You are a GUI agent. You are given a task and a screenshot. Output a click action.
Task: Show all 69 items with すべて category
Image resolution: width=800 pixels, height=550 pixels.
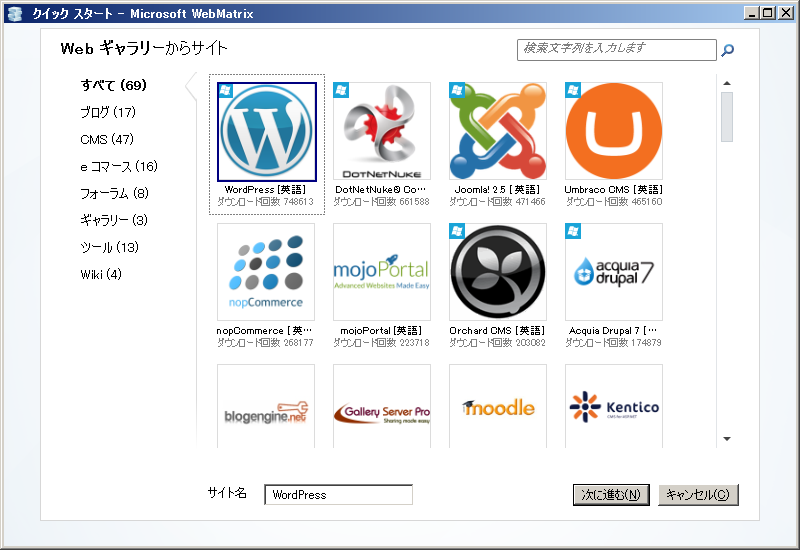114,85
